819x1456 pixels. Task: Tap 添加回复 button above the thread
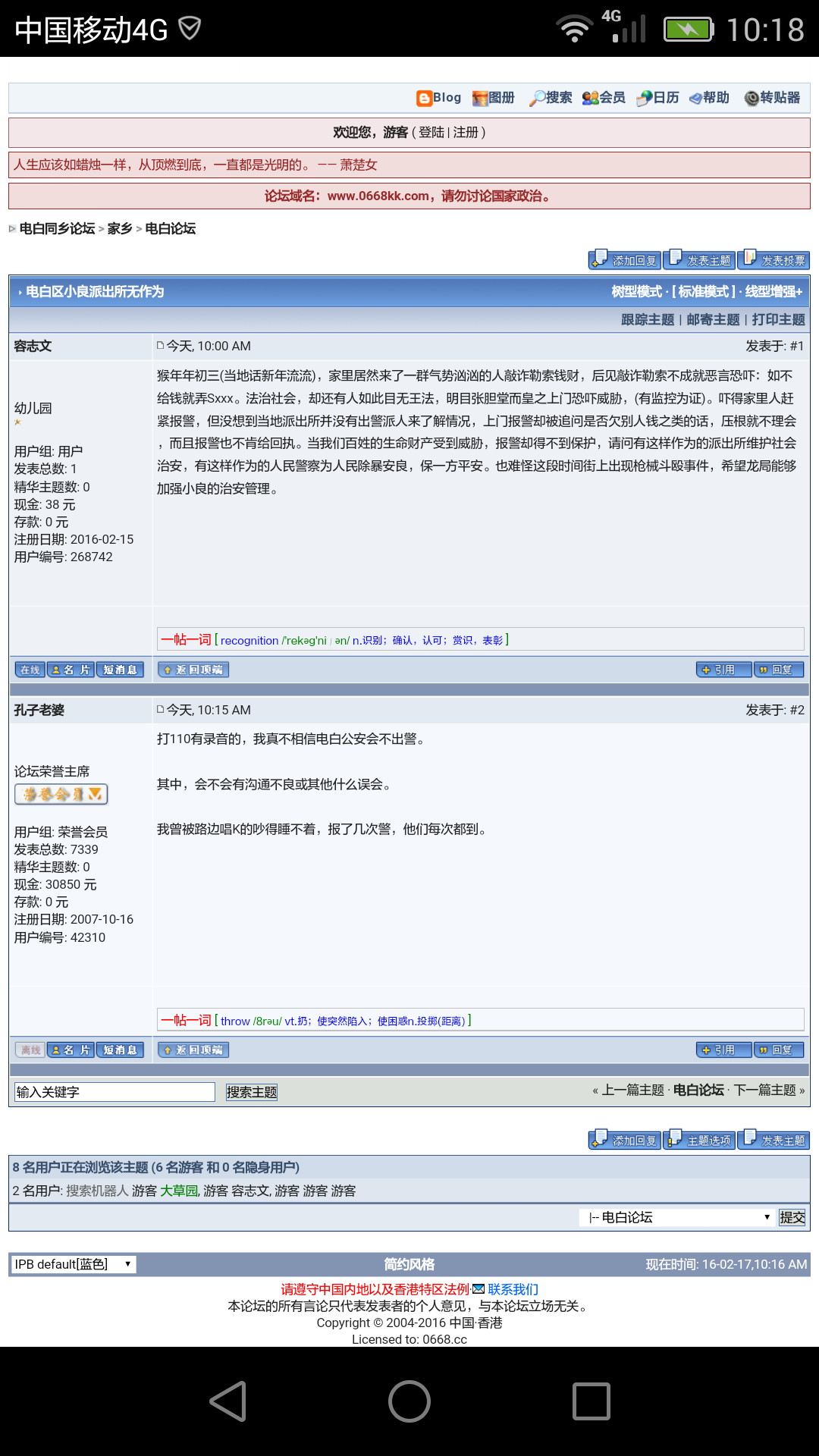(625, 260)
